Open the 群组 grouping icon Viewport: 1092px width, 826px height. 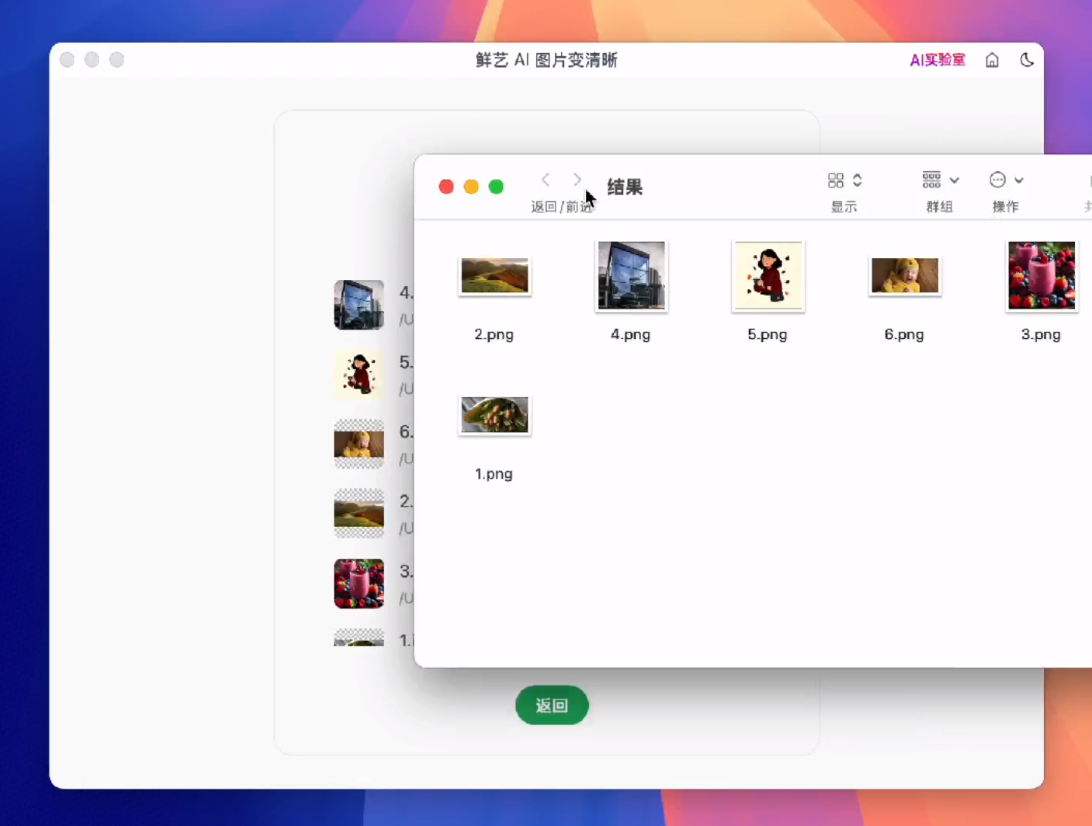[931, 180]
